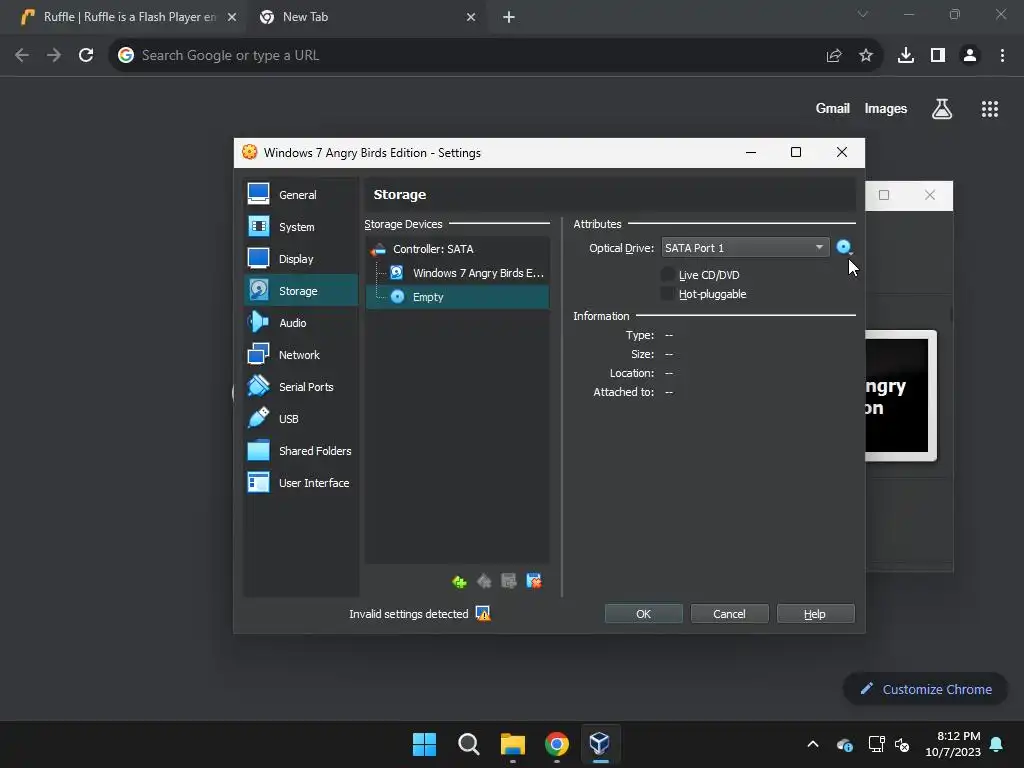Enable the Hot-pluggable checkbox
Viewport: 1024px width, 768px height.
click(x=667, y=294)
